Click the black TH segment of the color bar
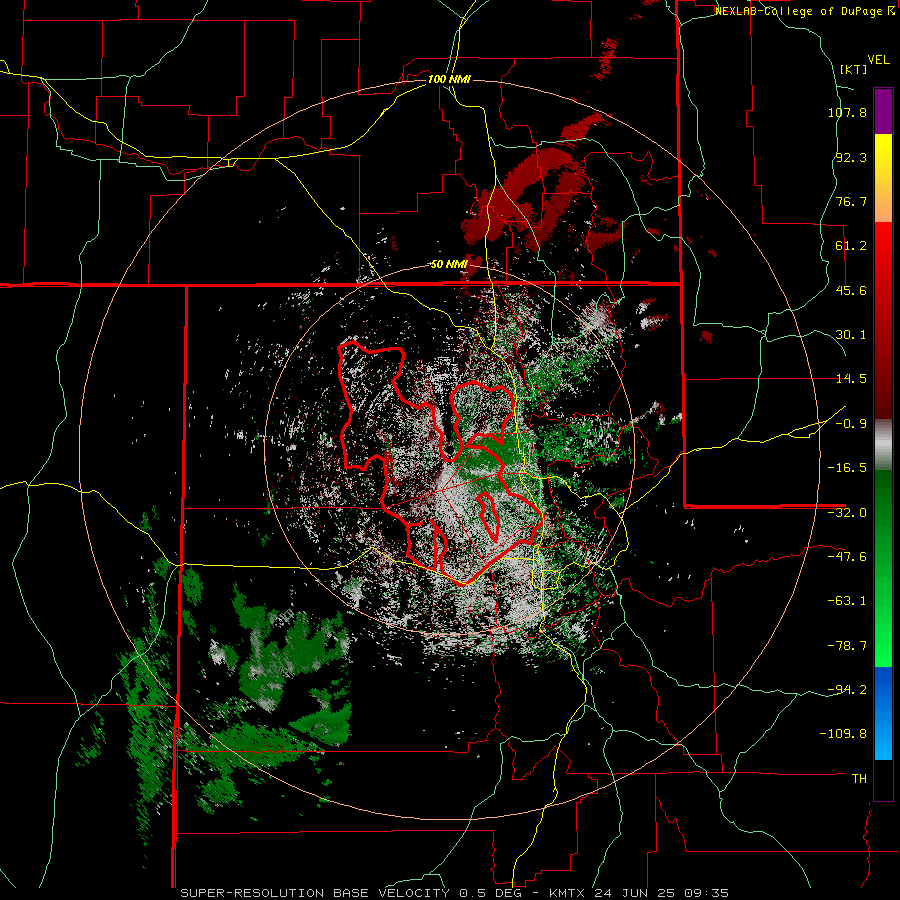Viewport: 900px width, 900px height. pos(883,779)
